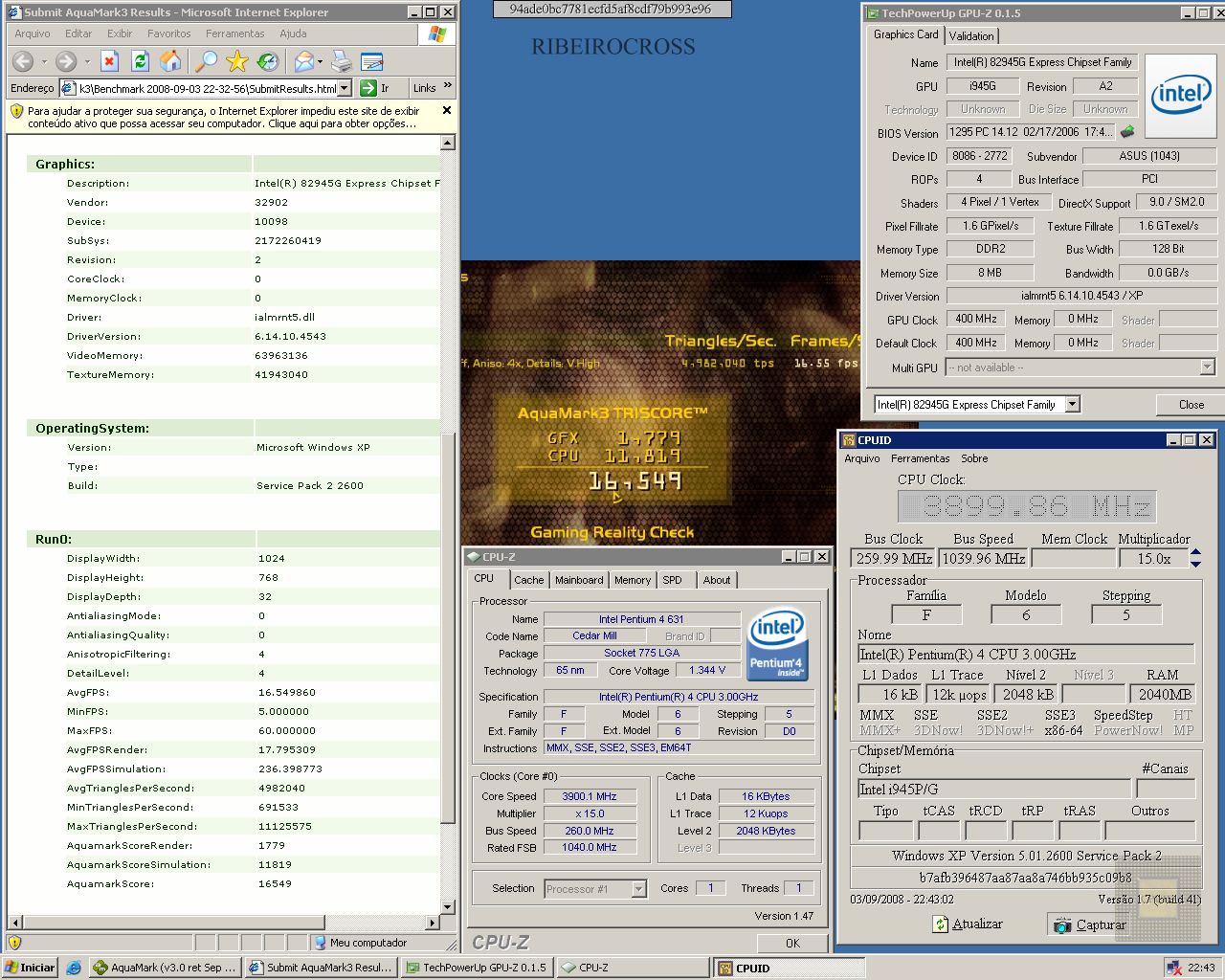Click the Windows flag logo in IE
1225x980 pixels.
click(x=437, y=33)
